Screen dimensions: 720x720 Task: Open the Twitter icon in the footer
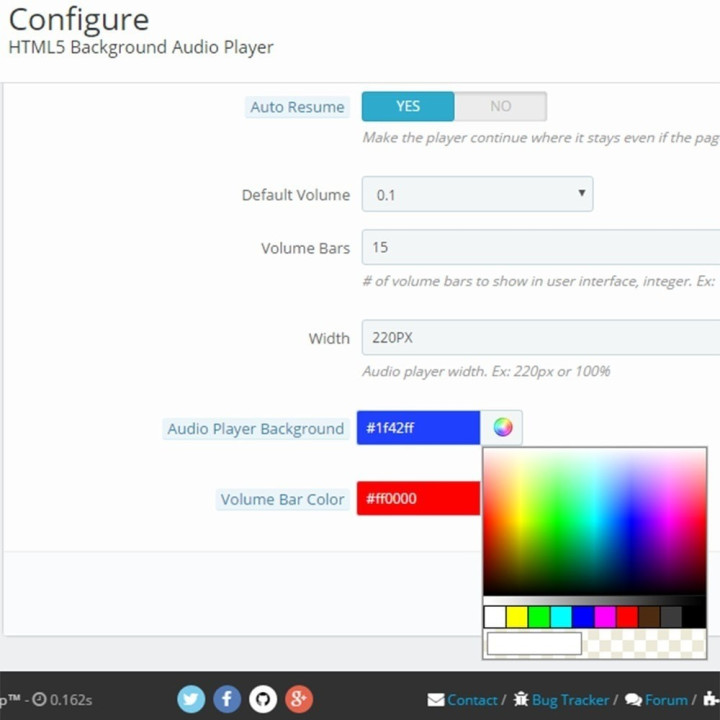[x=191, y=699]
